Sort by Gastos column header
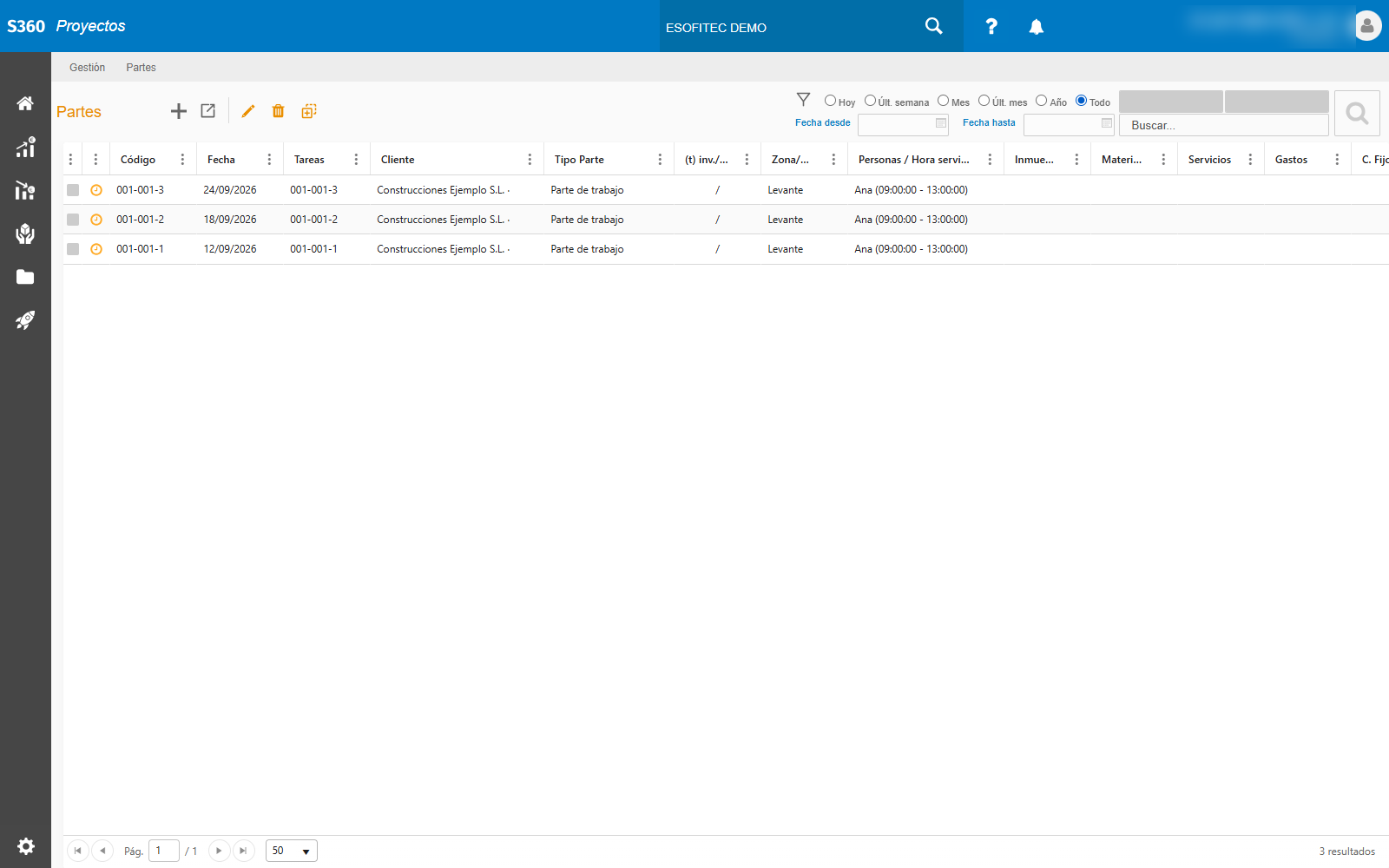 (1291, 160)
